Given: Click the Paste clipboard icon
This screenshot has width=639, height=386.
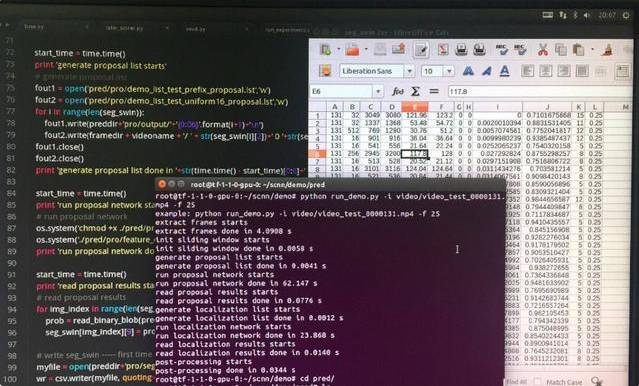Looking at the screenshot, I should (x=579, y=50).
